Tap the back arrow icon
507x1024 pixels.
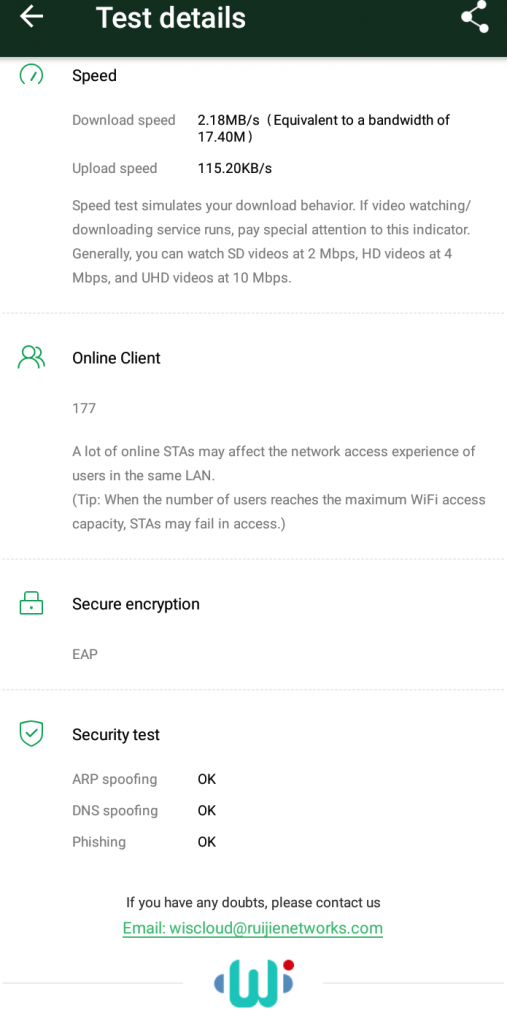pyautogui.click(x=31, y=16)
